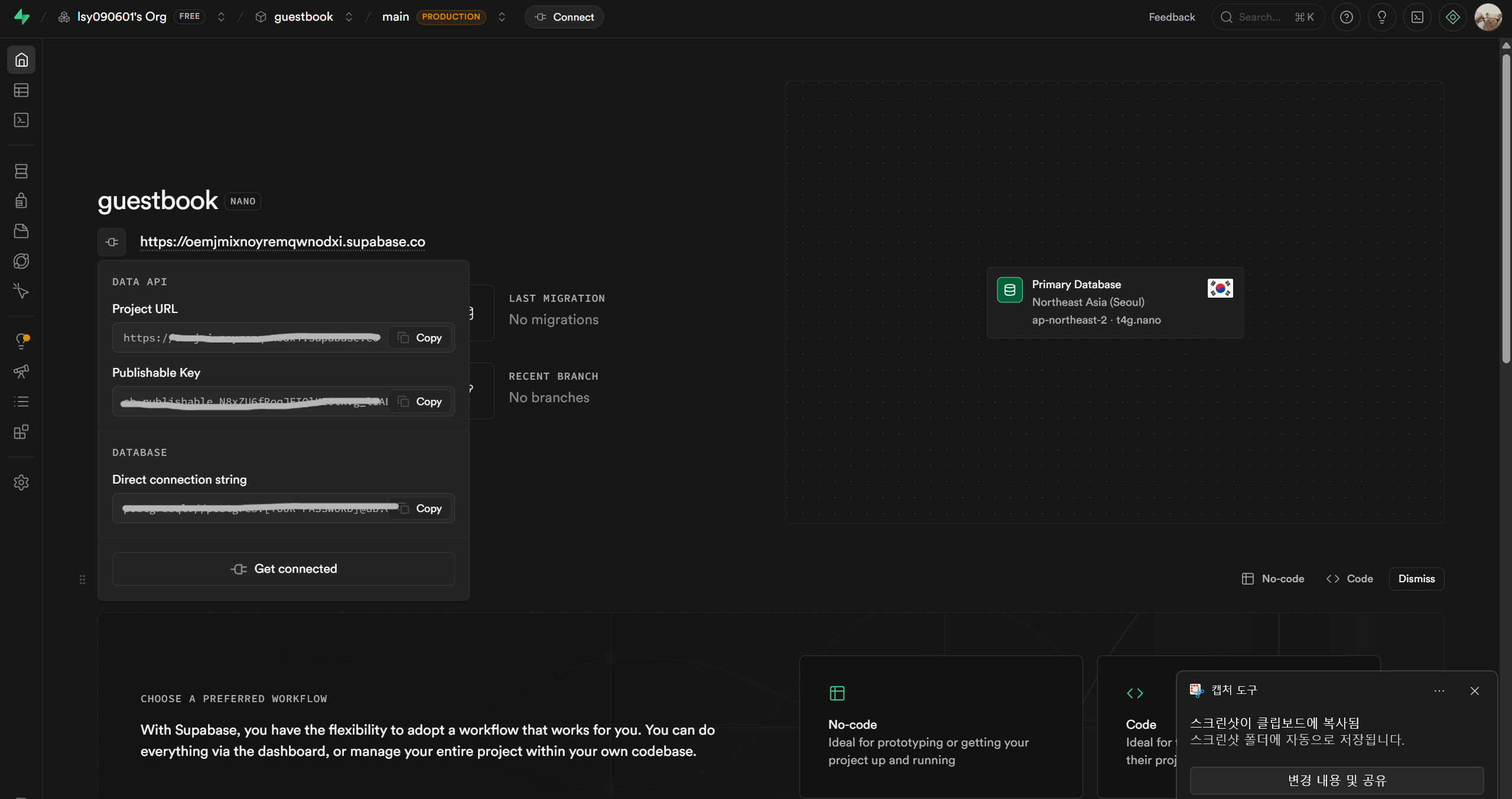Open the Table Editor sidebar icon

[21, 90]
